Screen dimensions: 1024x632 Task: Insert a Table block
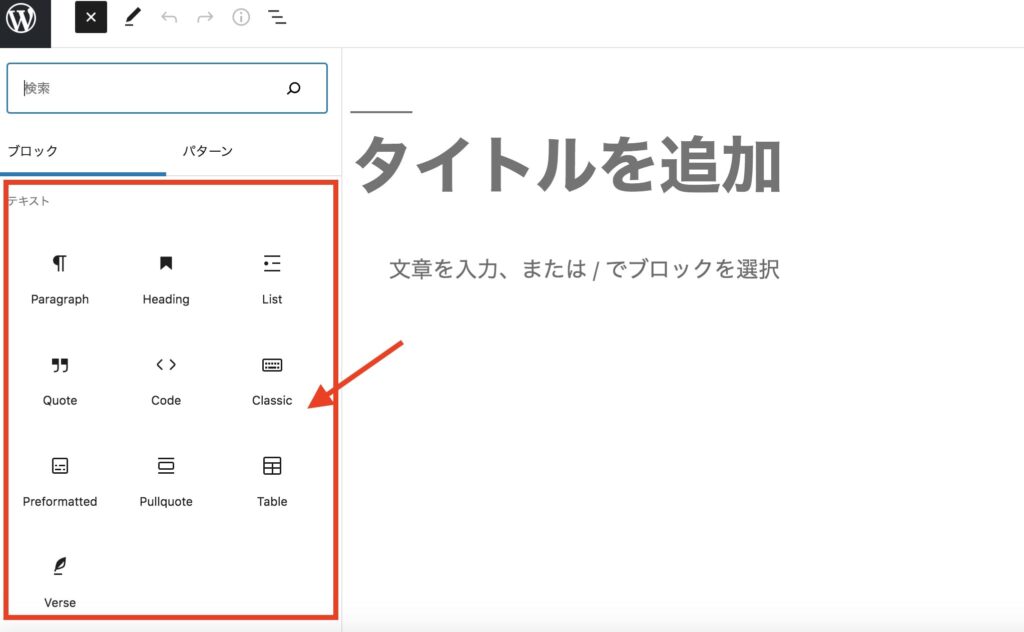pyautogui.click(x=272, y=482)
